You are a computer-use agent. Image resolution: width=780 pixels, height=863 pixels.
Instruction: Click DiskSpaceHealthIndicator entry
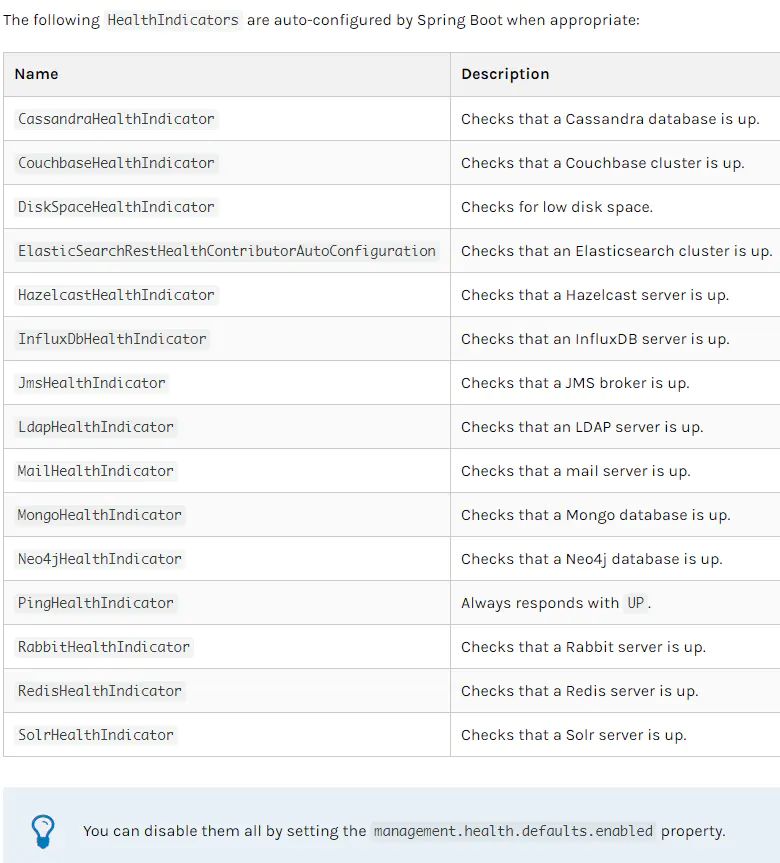click(x=116, y=207)
